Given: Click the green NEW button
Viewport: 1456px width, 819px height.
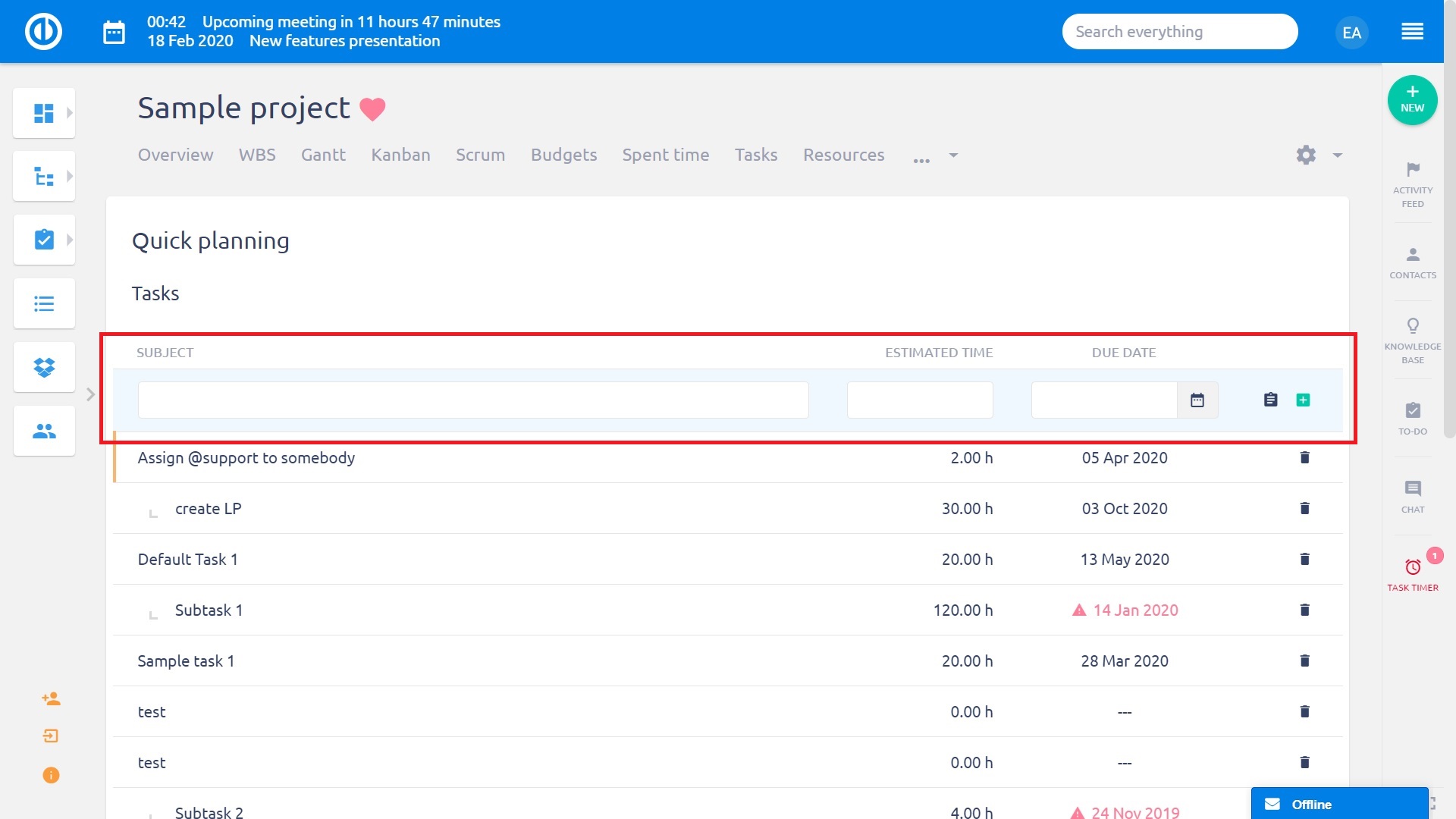Looking at the screenshot, I should 1412,99.
